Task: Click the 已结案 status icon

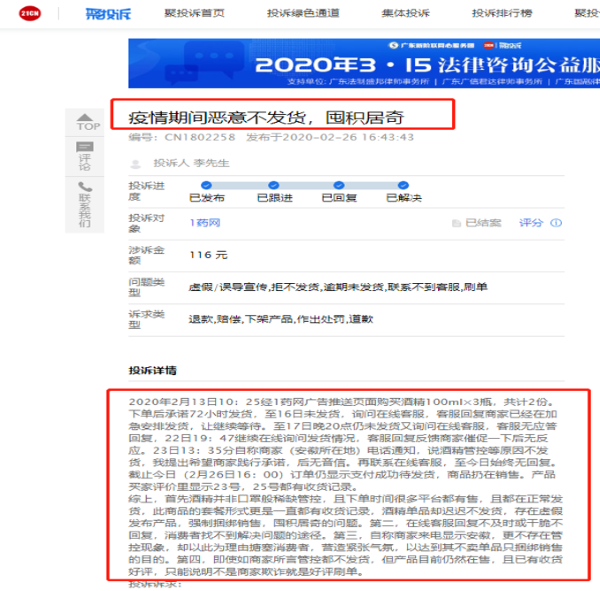Action: click(456, 223)
